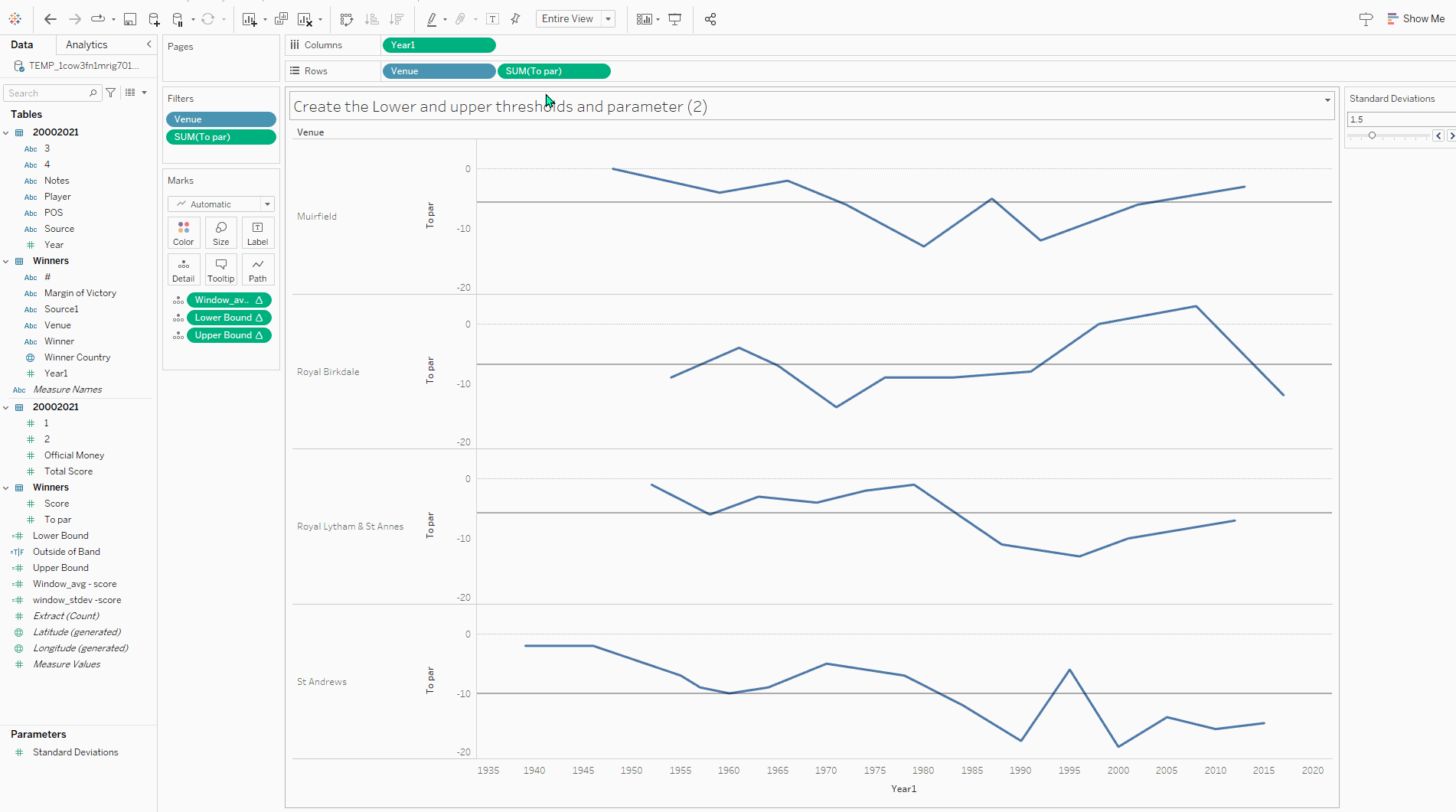This screenshot has height=812, width=1456.
Task: Open the Path marks card
Action: [258, 269]
